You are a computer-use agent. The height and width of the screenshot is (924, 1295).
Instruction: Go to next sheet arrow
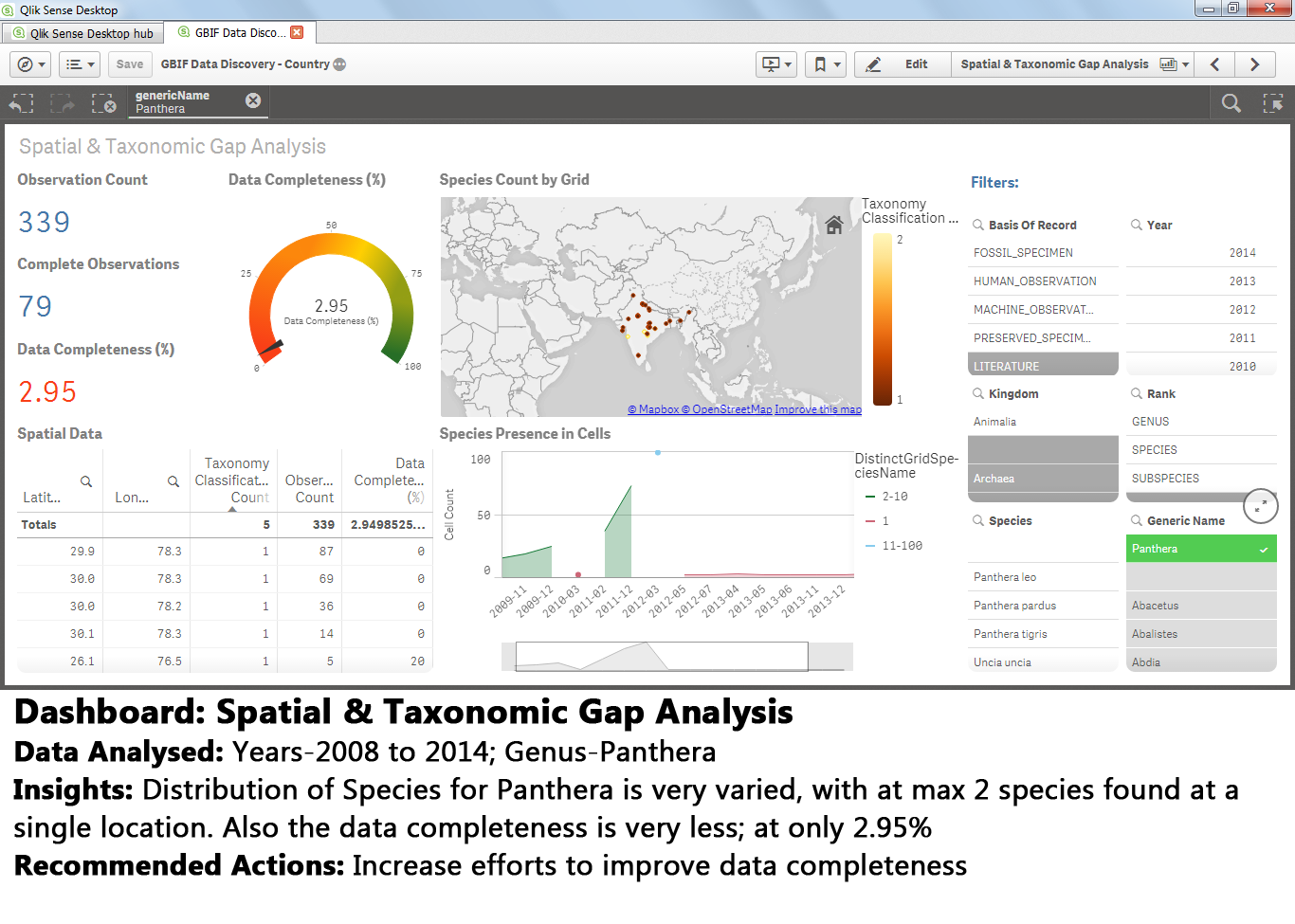(x=1255, y=64)
